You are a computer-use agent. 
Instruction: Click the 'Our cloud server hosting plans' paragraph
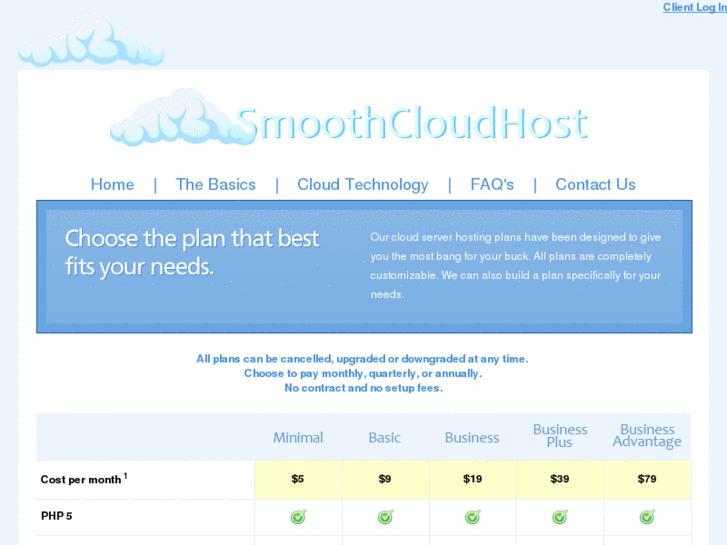click(516, 266)
